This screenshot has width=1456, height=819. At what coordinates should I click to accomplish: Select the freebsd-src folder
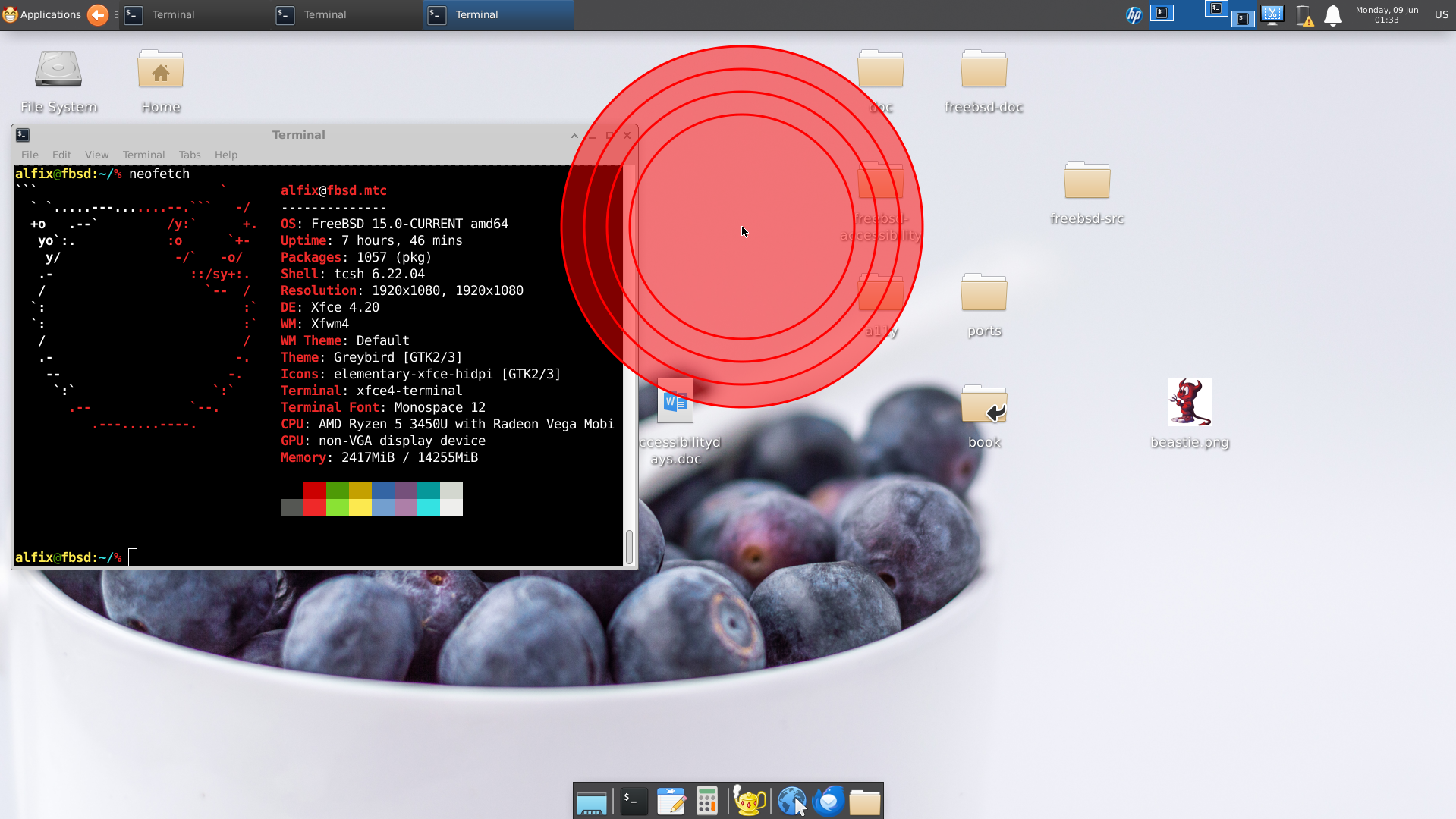pyautogui.click(x=1086, y=193)
